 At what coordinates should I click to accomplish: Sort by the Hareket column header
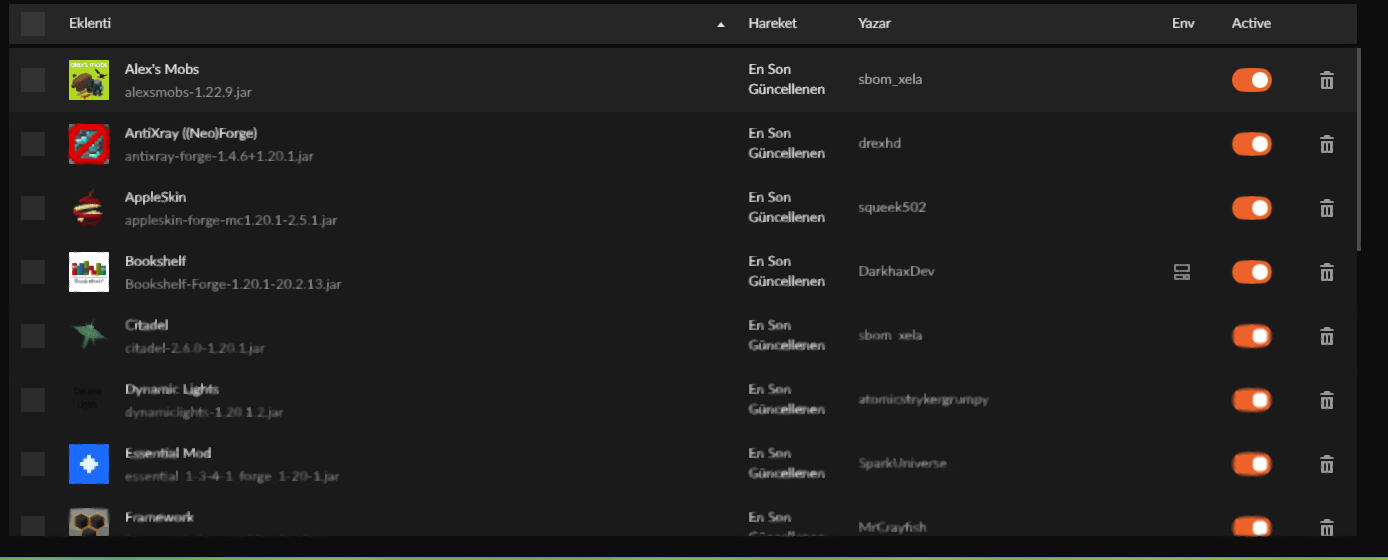[773, 23]
